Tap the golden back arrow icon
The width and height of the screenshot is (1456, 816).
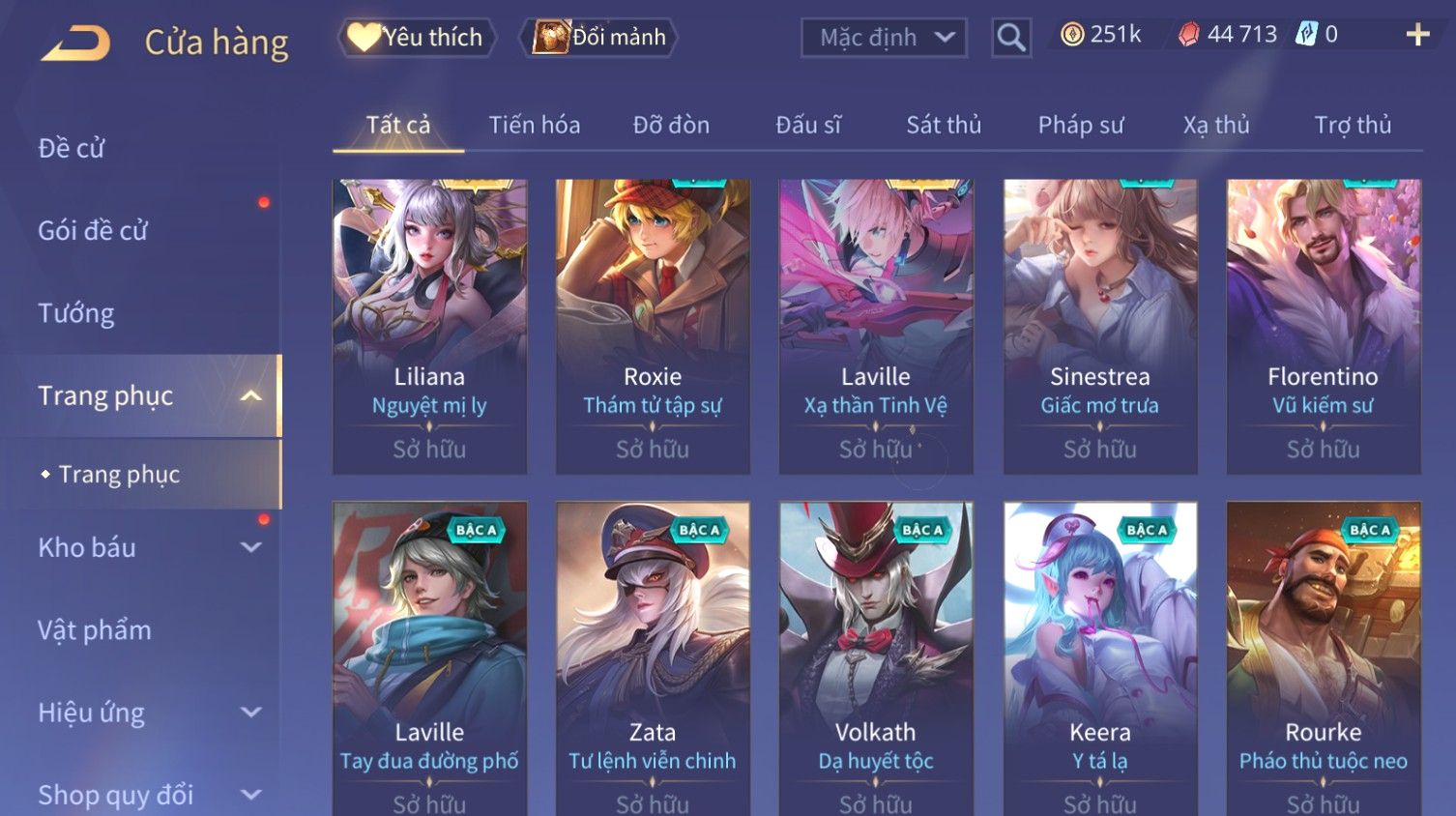click(x=75, y=43)
